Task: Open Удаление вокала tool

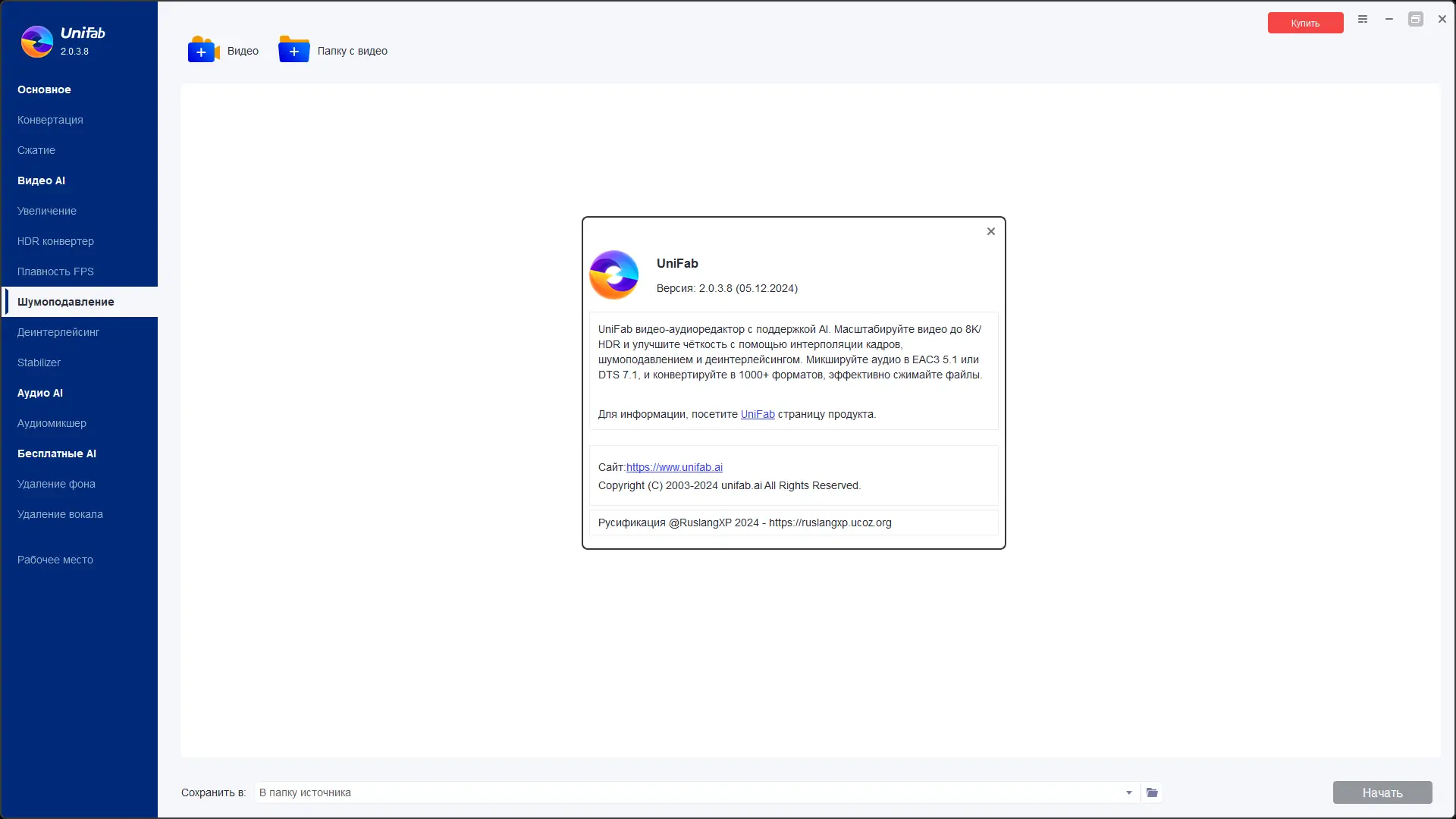Action: (60, 514)
